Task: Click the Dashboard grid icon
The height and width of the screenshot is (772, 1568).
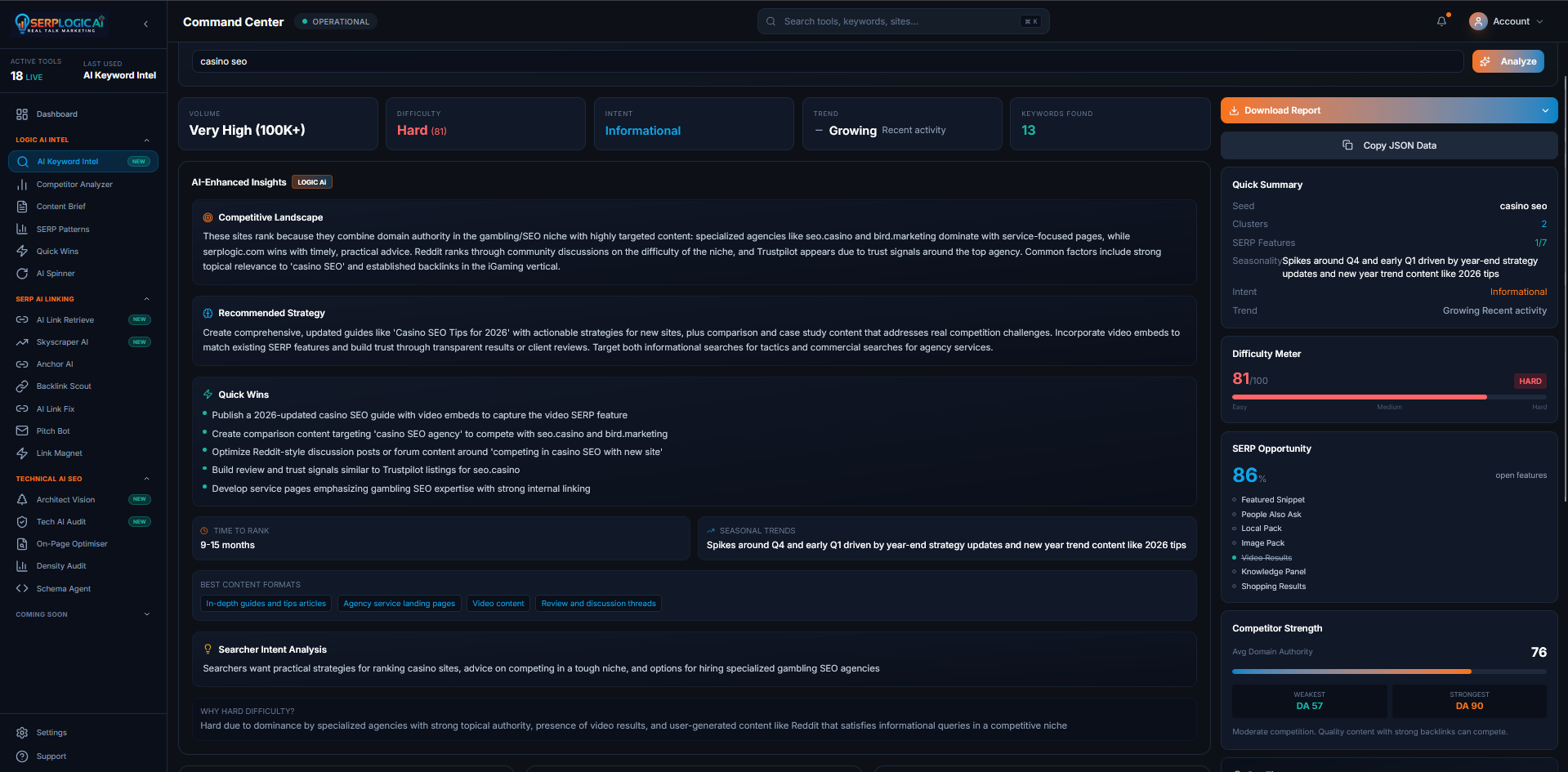Action: [x=22, y=114]
